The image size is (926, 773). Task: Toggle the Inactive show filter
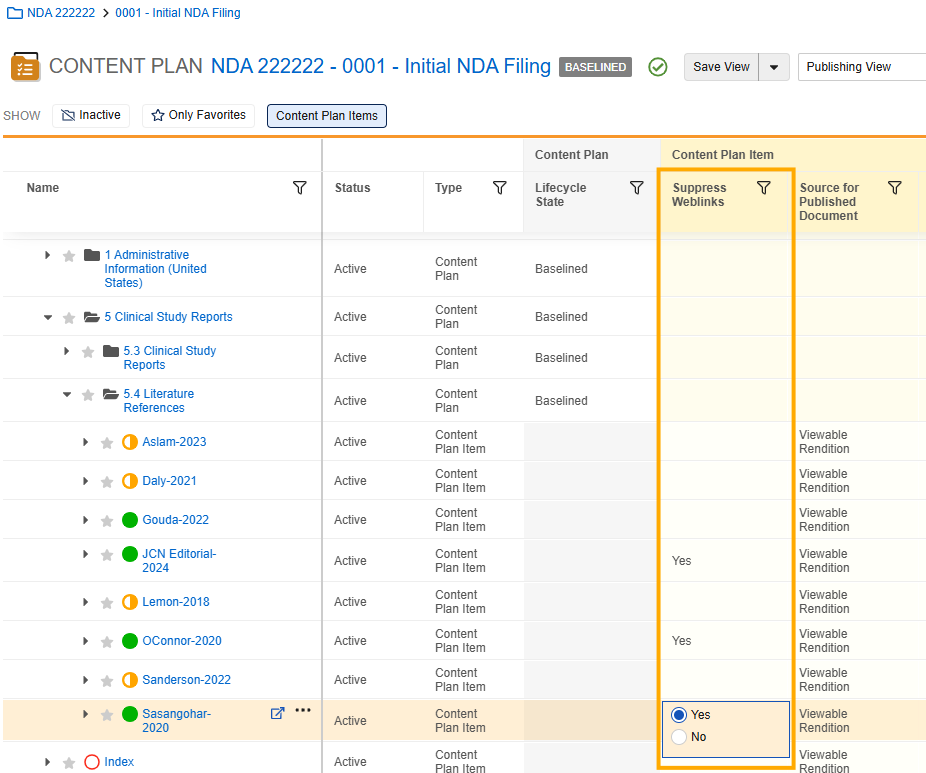[x=91, y=116]
